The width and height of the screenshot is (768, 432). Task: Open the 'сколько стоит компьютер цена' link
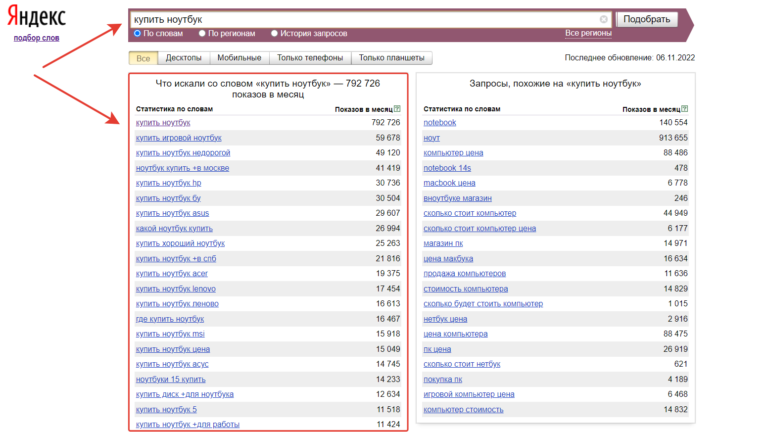tap(480, 228)
